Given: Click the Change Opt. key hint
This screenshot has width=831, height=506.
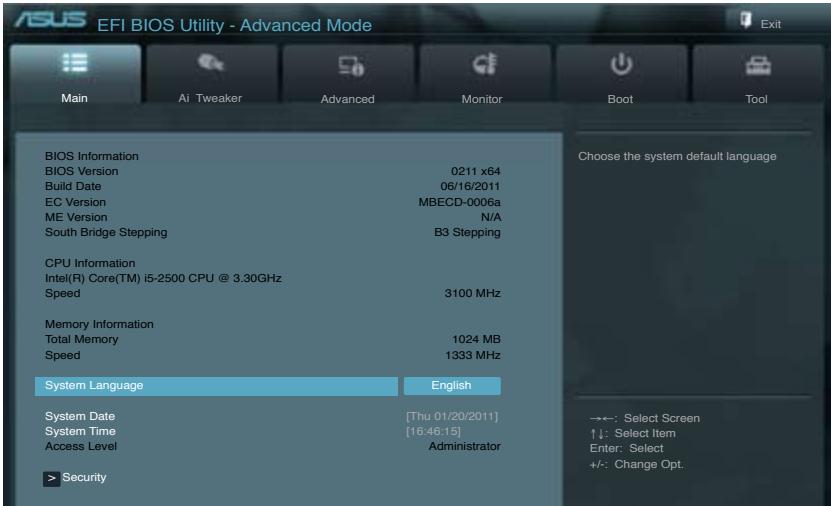Looking at the screenshot, I should click(636, 464).
